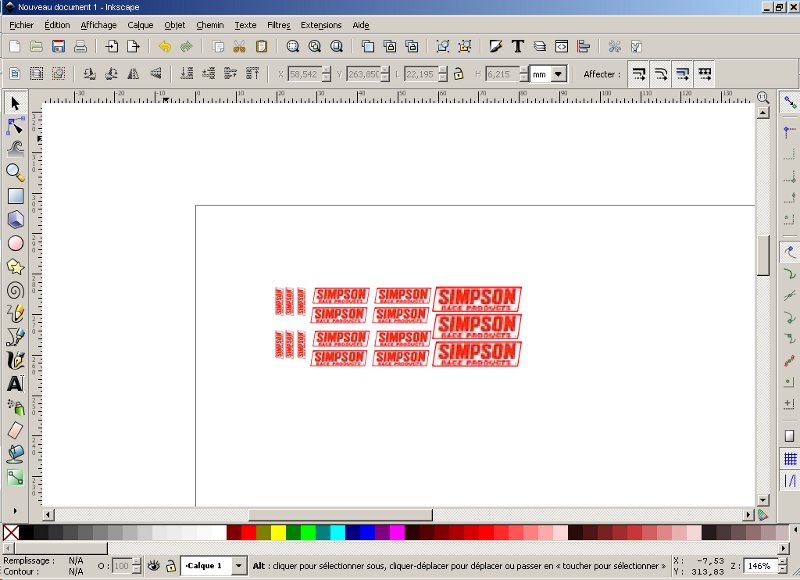Click the zoom 146% input field
The height and width of the screenshot is (580, 800).
coord(761,566)
